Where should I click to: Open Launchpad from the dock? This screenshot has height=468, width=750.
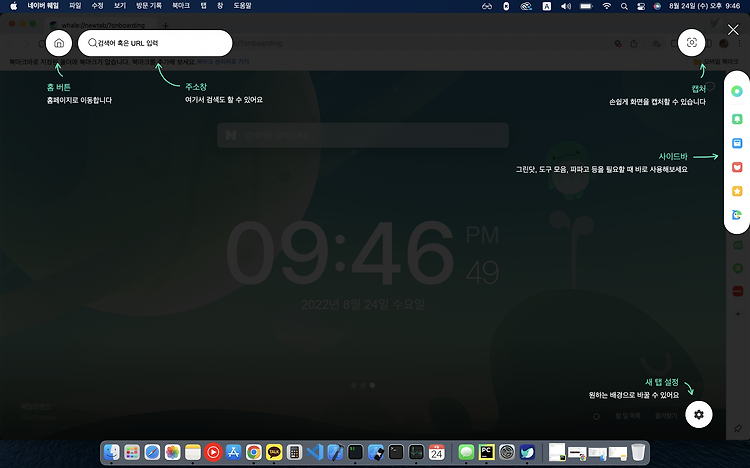[x=132, y=452]
